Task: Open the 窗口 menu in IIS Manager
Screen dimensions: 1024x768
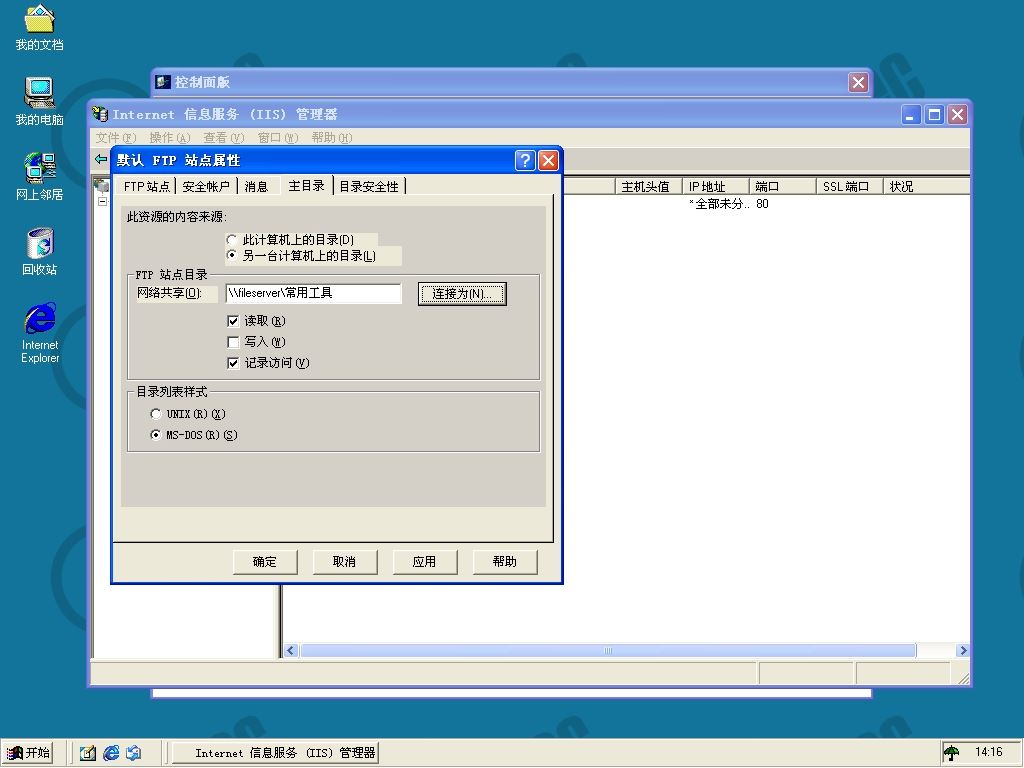Action: tap(278, 138)
